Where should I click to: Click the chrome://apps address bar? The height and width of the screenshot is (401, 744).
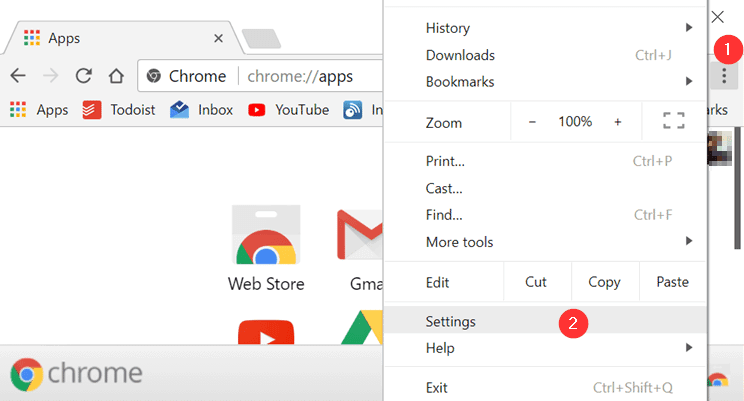pos(300,76)
